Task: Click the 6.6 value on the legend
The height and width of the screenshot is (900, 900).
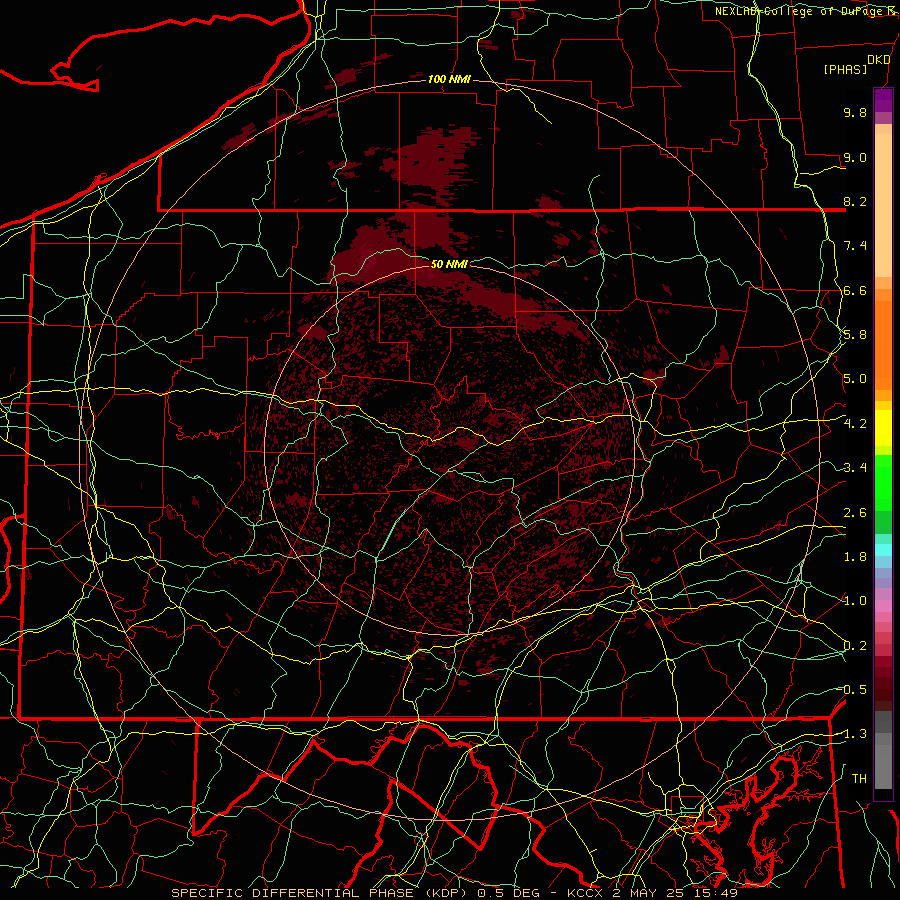Action: 855,290
